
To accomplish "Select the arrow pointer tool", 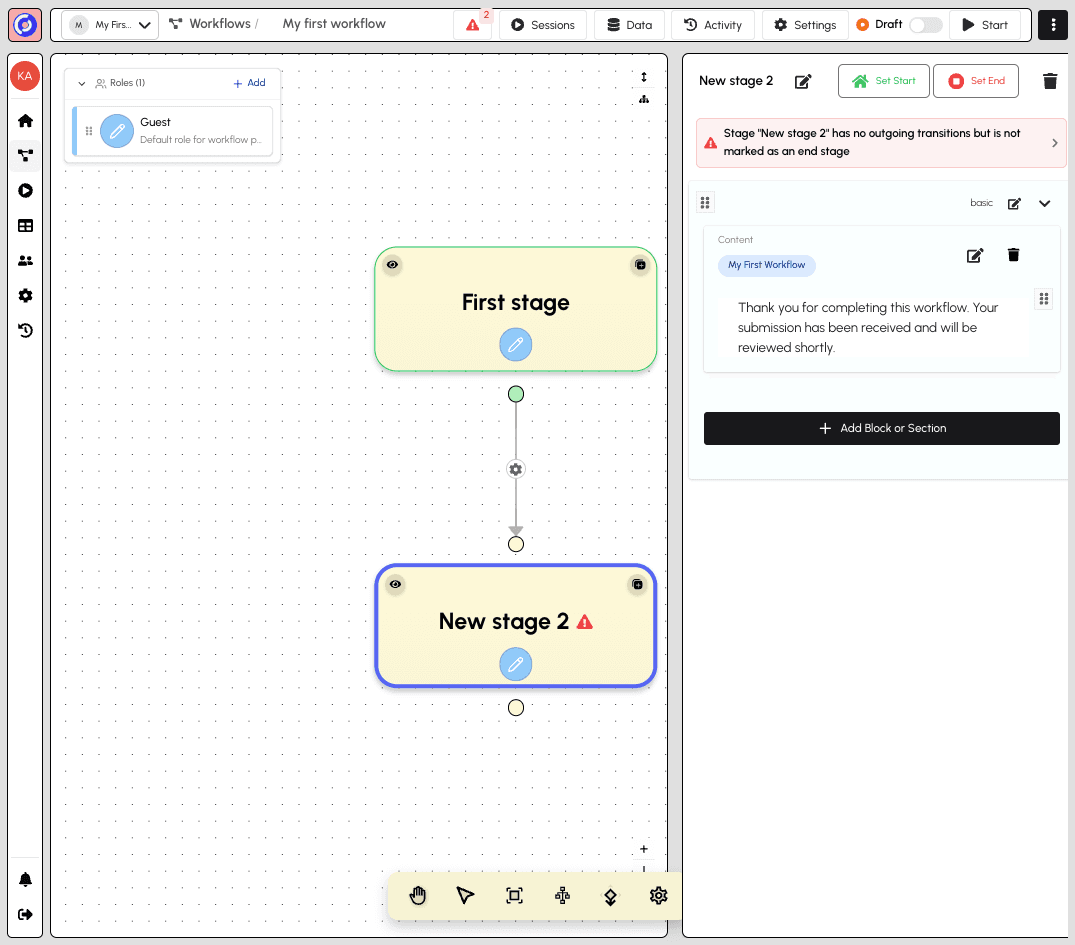I will (465, 895).
